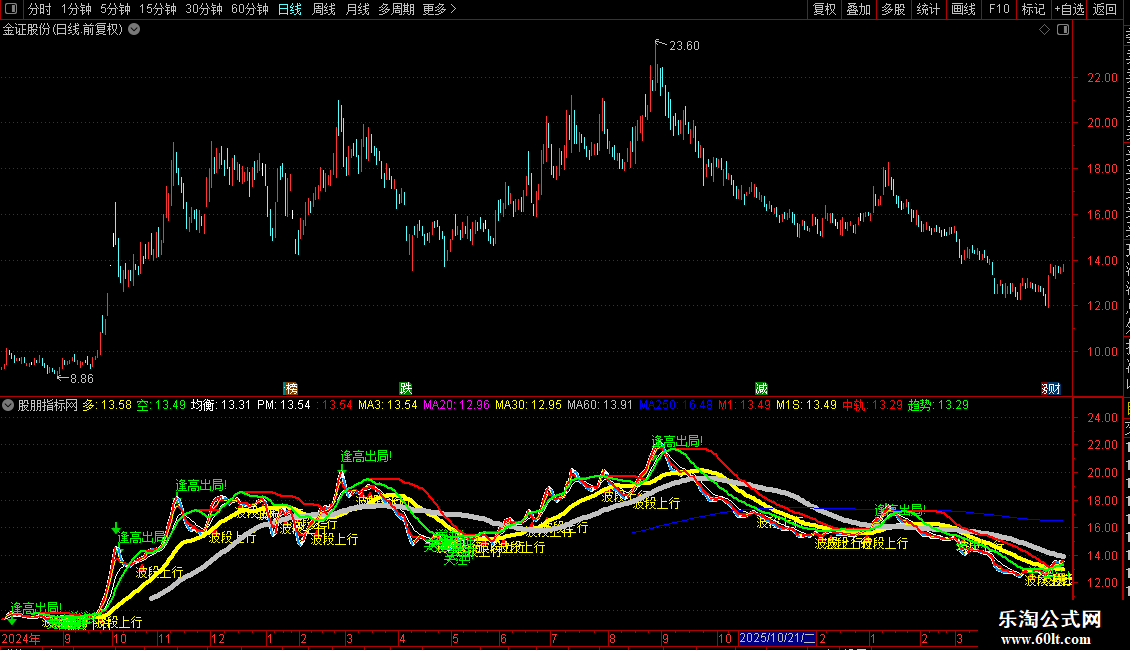Click the 金证股份(日线.前复权) chart title

63,30
